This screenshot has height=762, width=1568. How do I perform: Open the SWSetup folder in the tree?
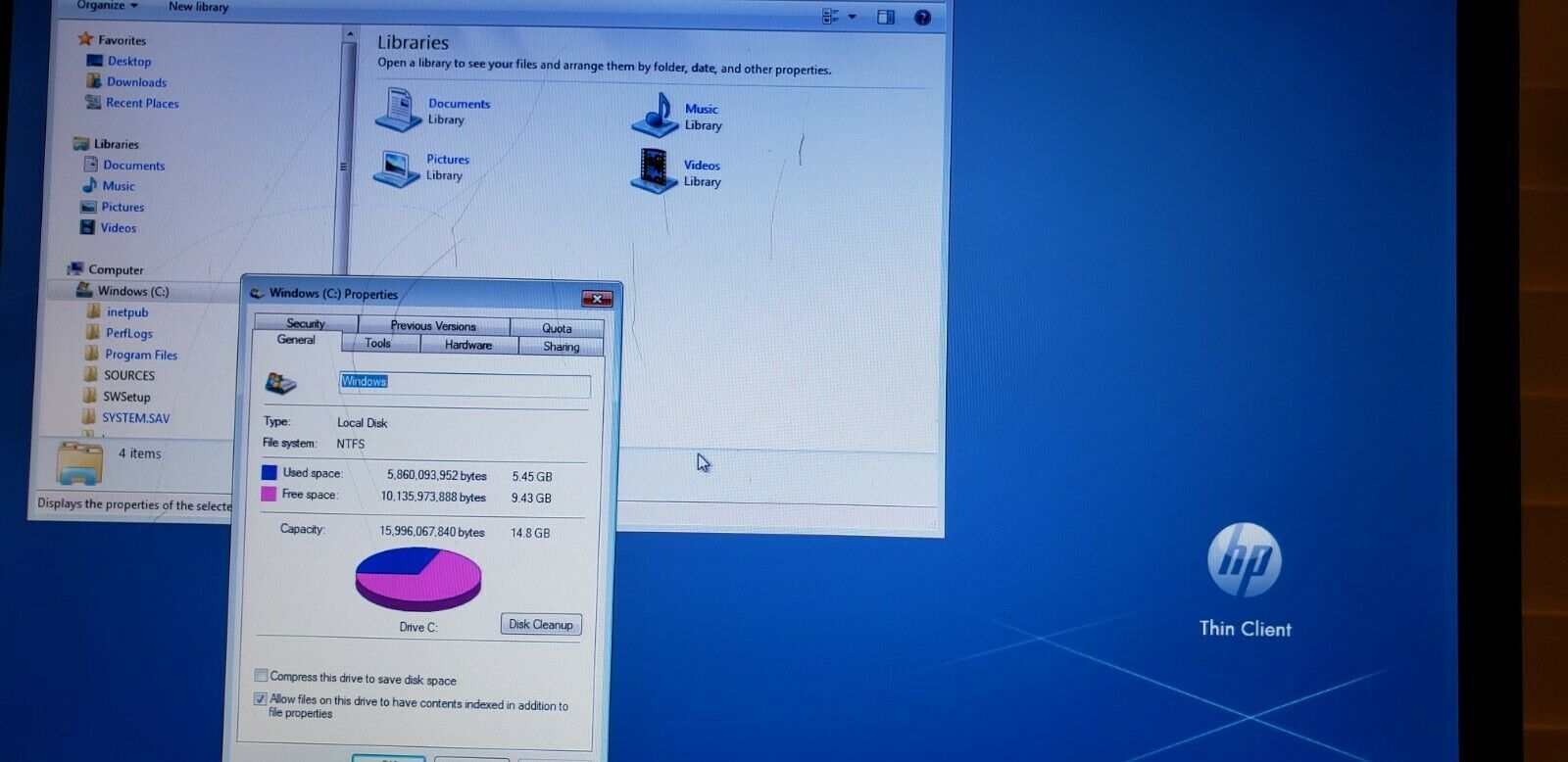(x=127, y=397)
